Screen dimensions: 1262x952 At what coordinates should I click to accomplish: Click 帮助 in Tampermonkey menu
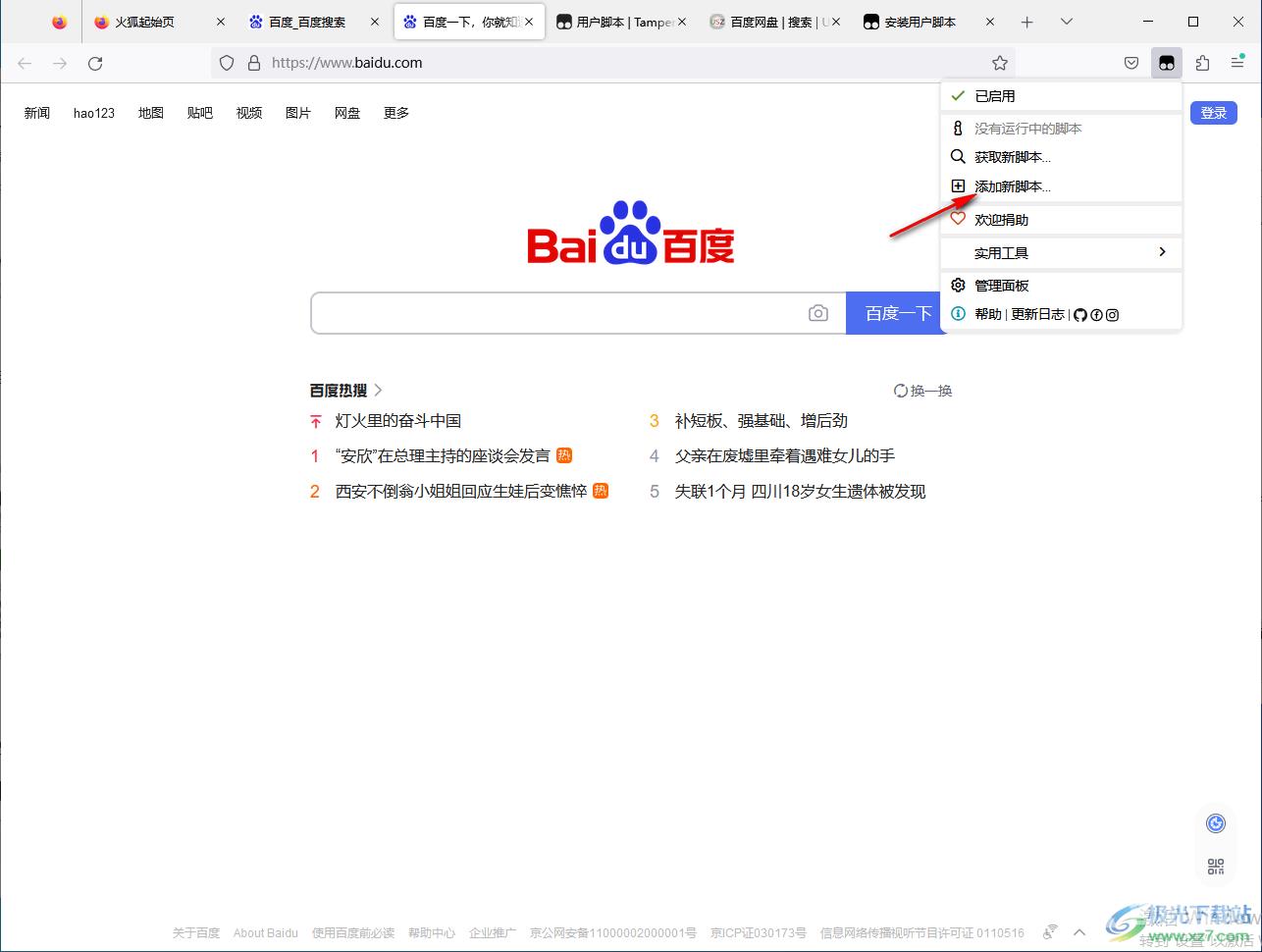988,315
